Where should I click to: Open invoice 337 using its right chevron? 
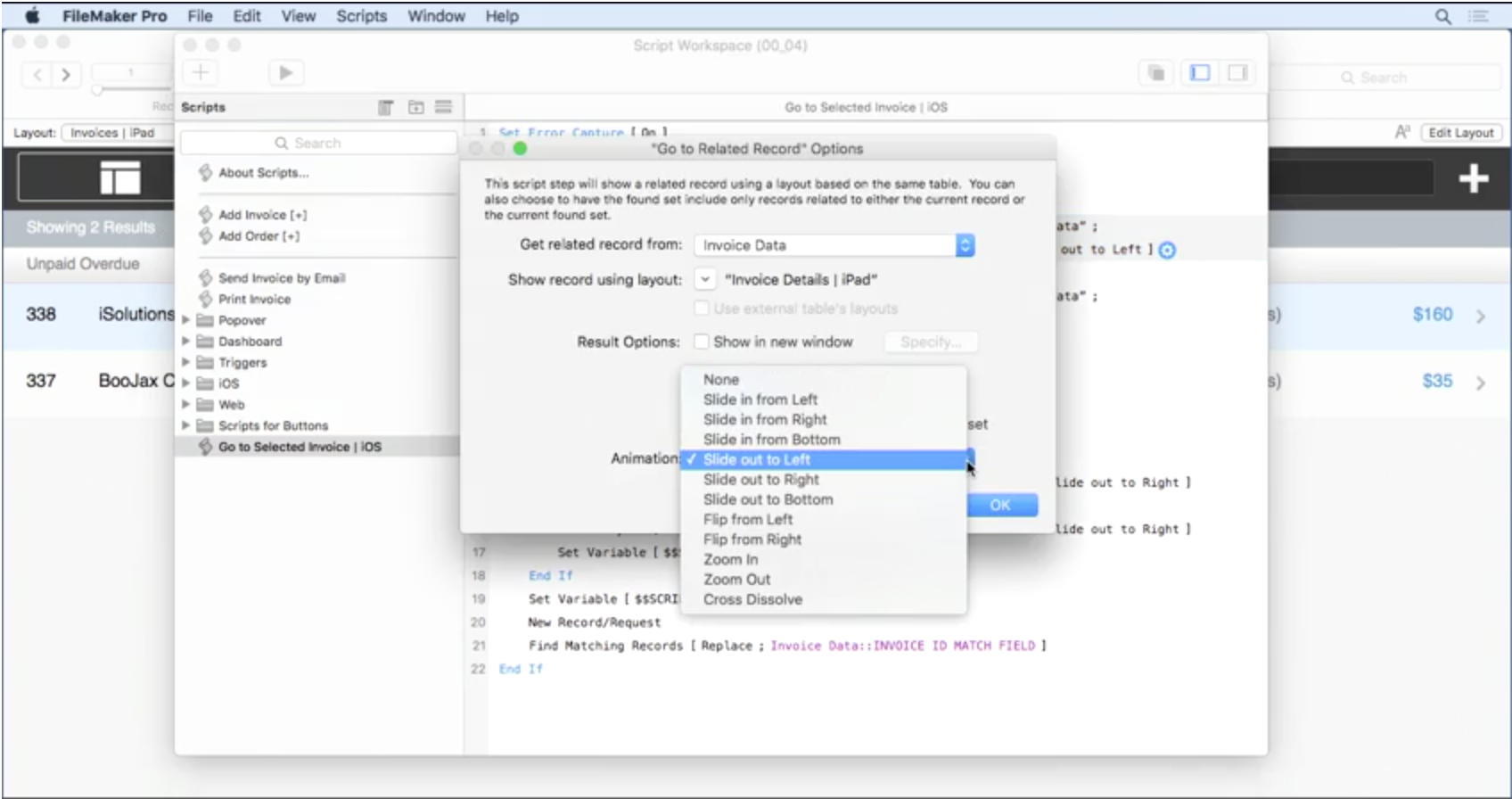pos(1481,383)
